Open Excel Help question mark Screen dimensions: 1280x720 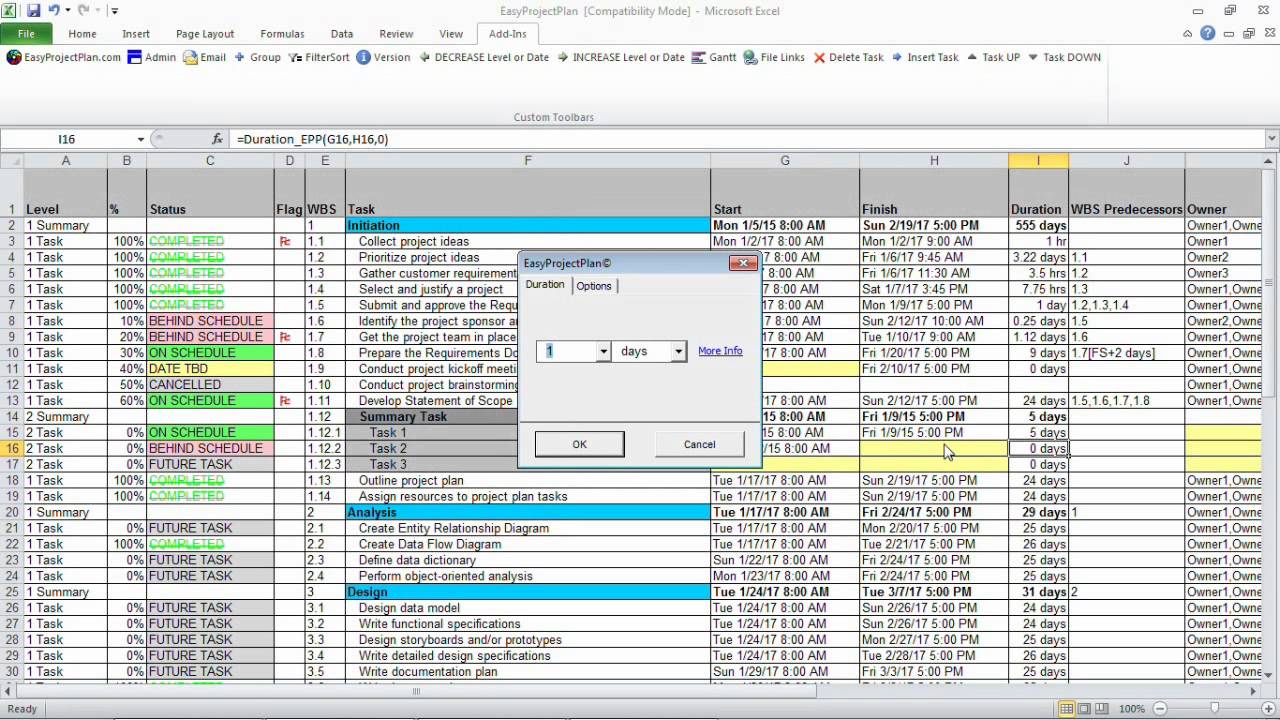tap(1208, 33)
